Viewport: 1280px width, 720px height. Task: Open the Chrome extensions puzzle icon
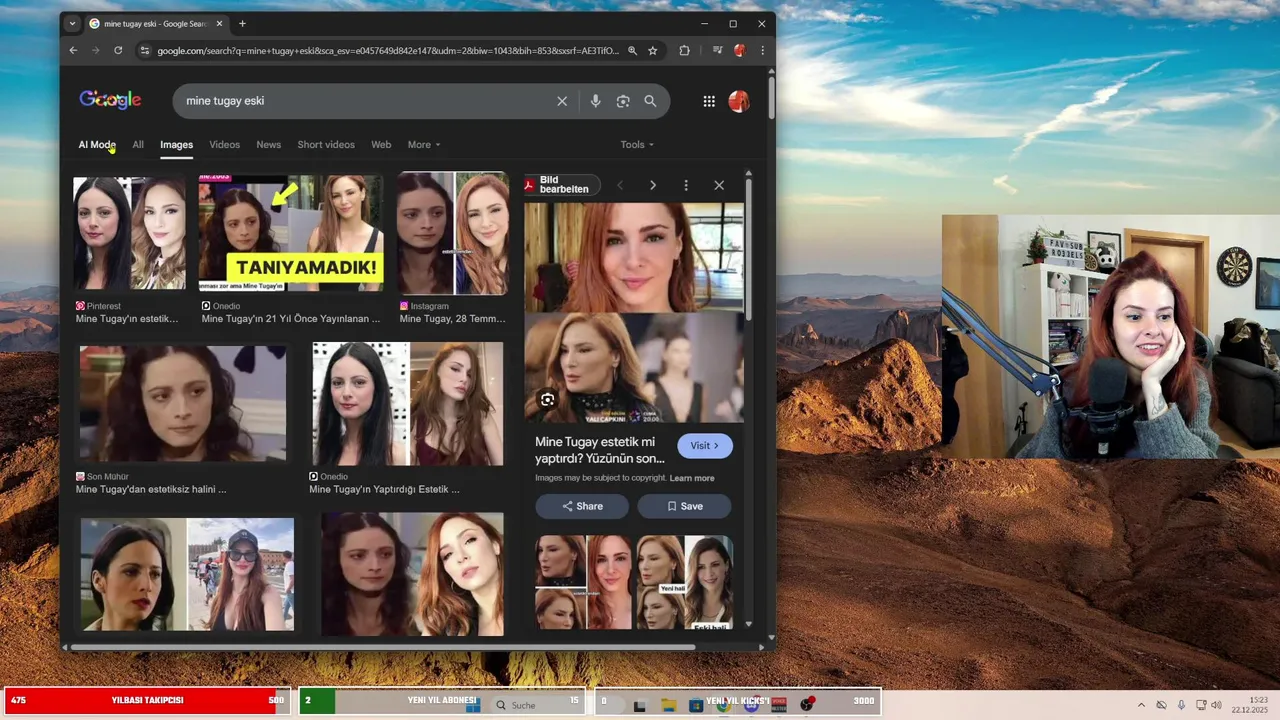[x=685, y=50]
